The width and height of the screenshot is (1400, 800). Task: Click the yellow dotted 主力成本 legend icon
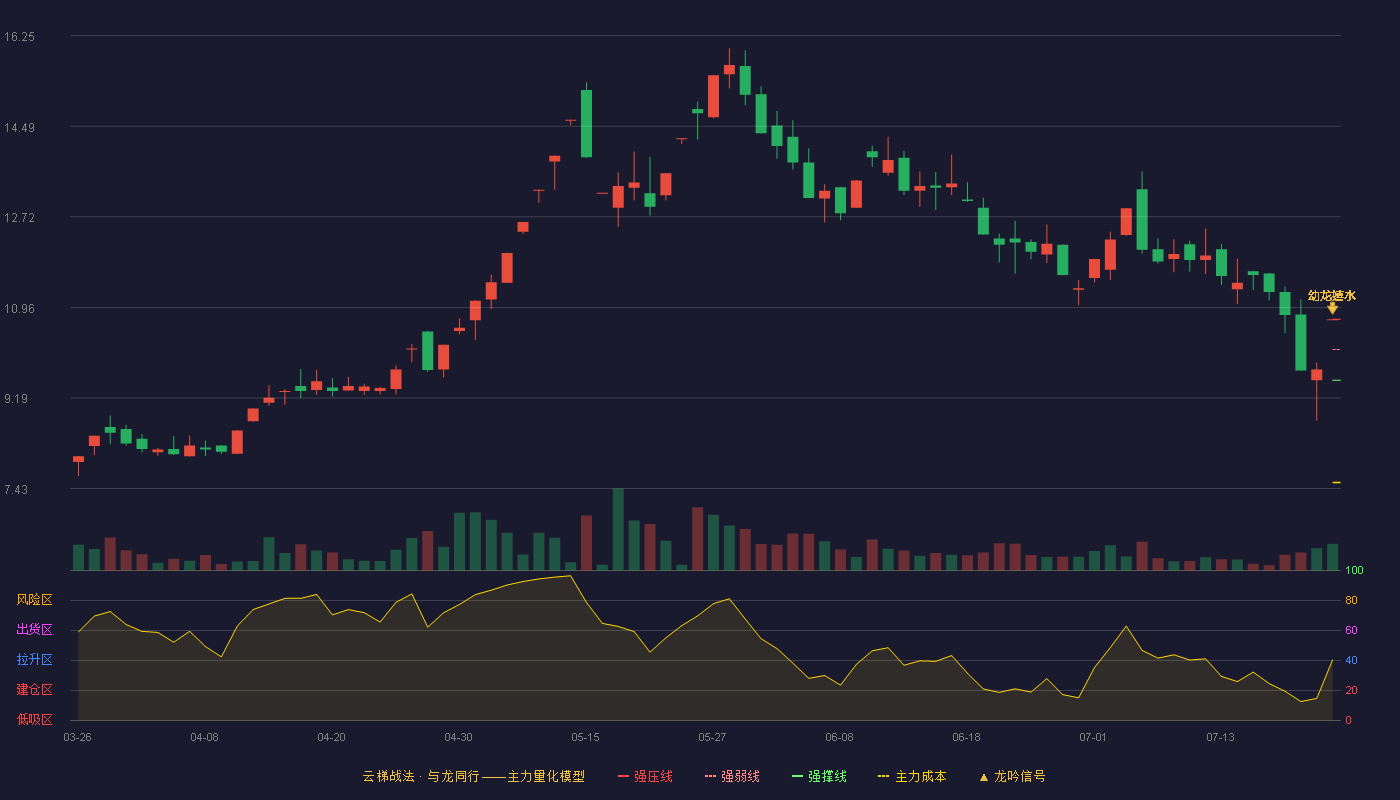[884, 777]
